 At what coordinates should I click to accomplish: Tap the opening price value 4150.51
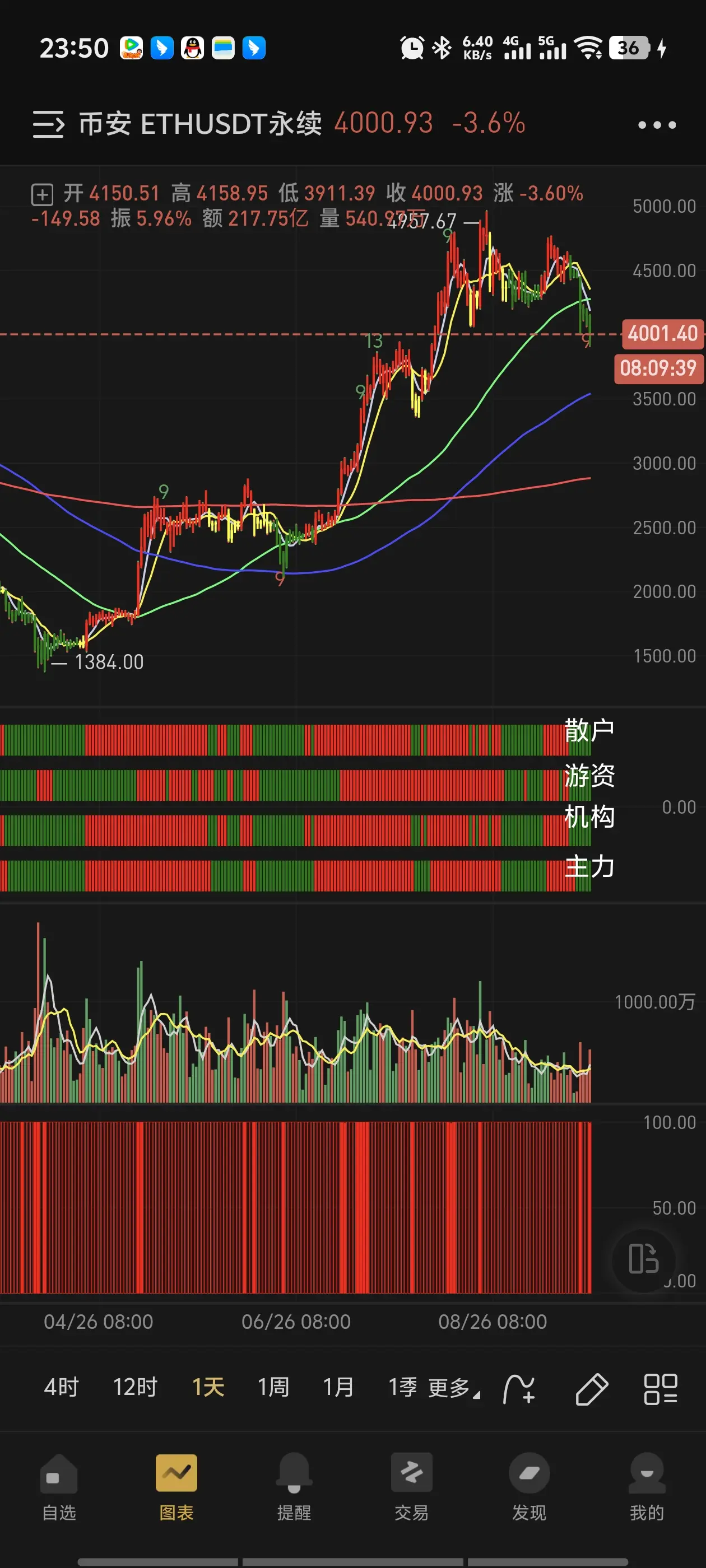(x=124, y=194)
